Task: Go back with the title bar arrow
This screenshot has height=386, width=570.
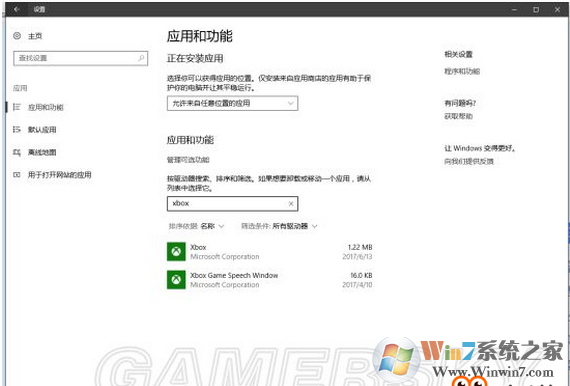Action: tap(17, 9)
